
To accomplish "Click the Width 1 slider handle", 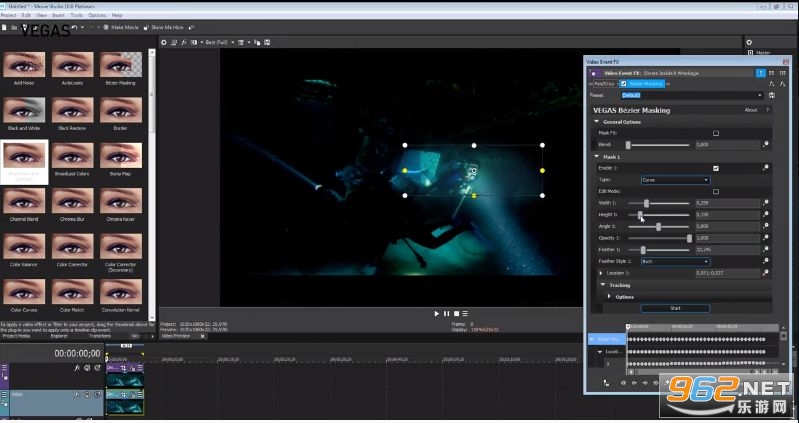I will (646, 203).
